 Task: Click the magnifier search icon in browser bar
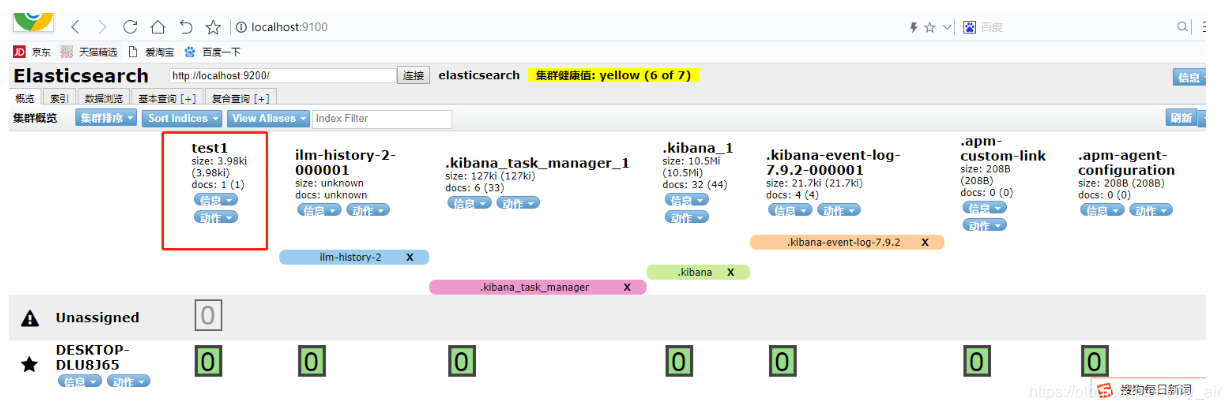click(x=1183, y=27)
